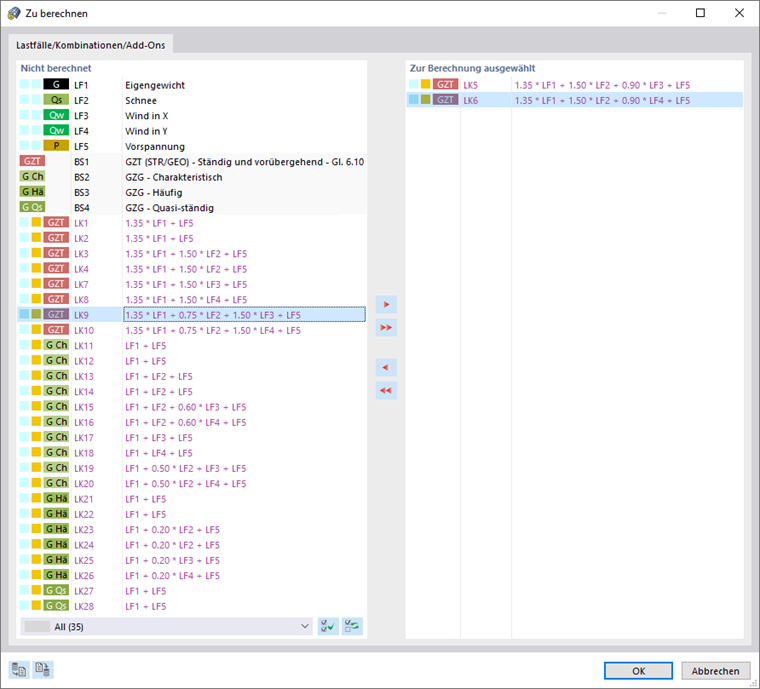Click the second icon at dialog bottom-left
This screenshot has width=760, height=689.
(43, 670)
